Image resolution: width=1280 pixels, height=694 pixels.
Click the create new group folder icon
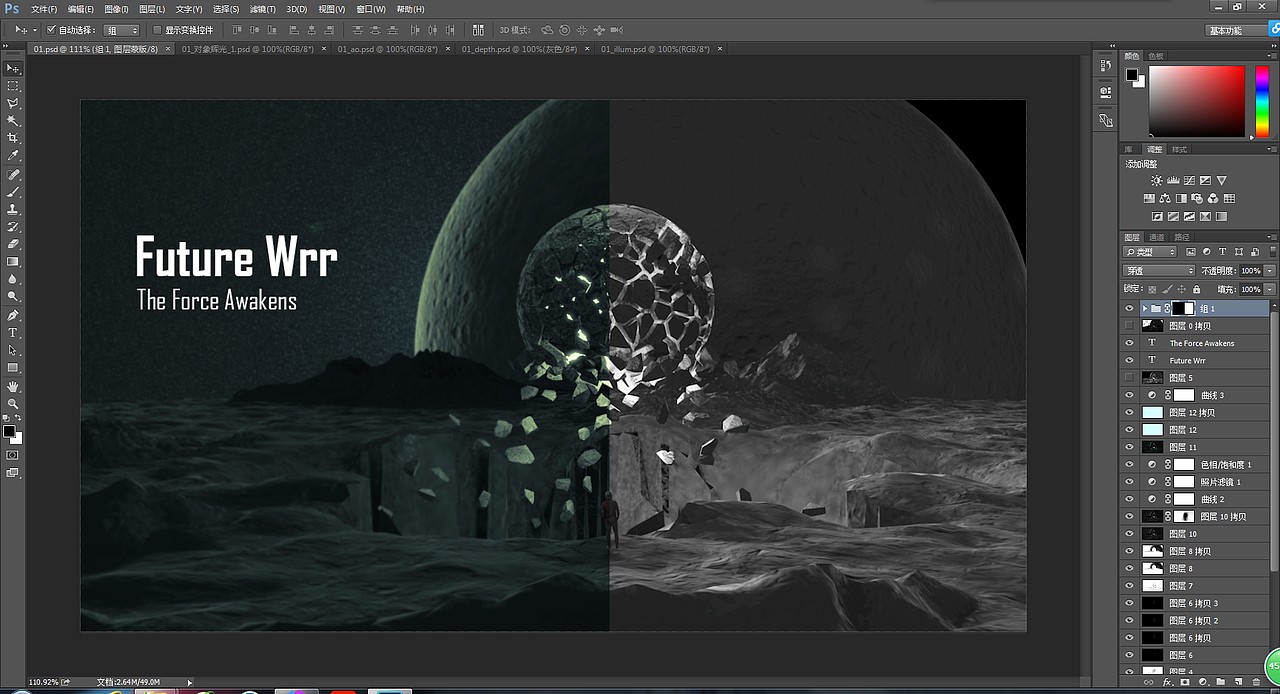pyautogui.click(x=1220, y=681)
